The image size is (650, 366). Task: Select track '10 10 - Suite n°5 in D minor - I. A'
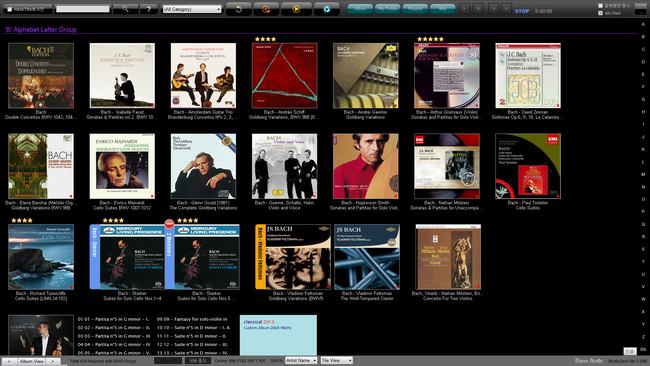point(192,327)
